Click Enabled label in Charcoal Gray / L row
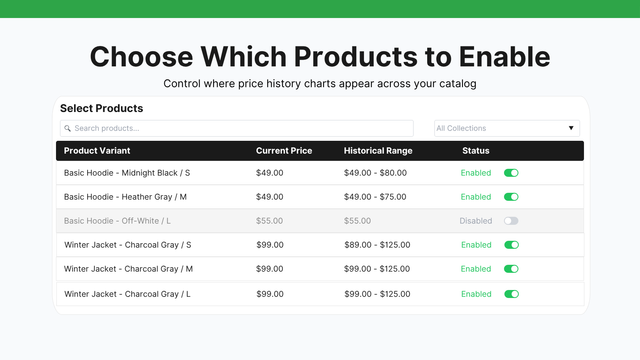640x360 pixels. coord(476,294)
